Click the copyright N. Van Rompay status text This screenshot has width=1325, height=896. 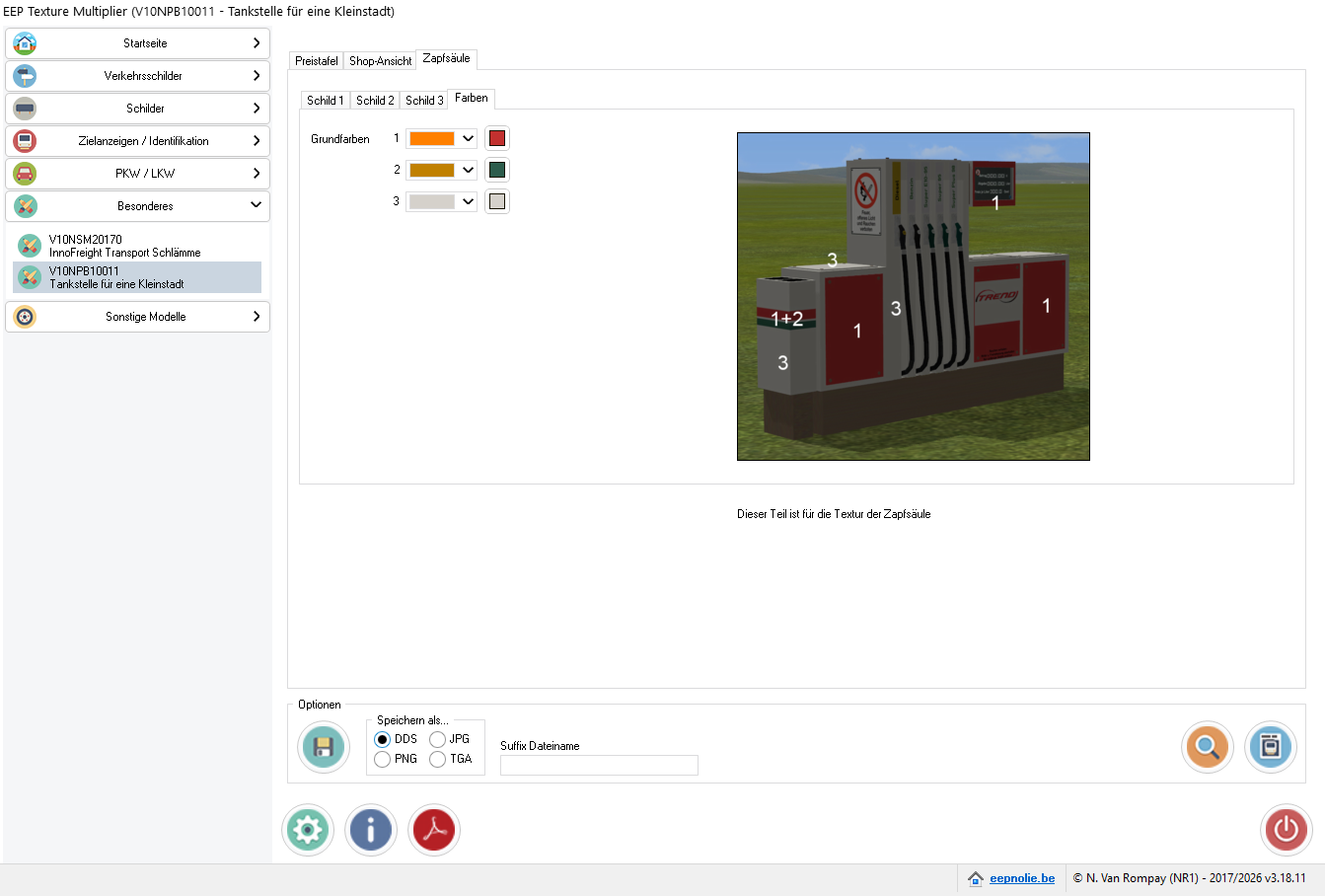(x=1190, y=878)
